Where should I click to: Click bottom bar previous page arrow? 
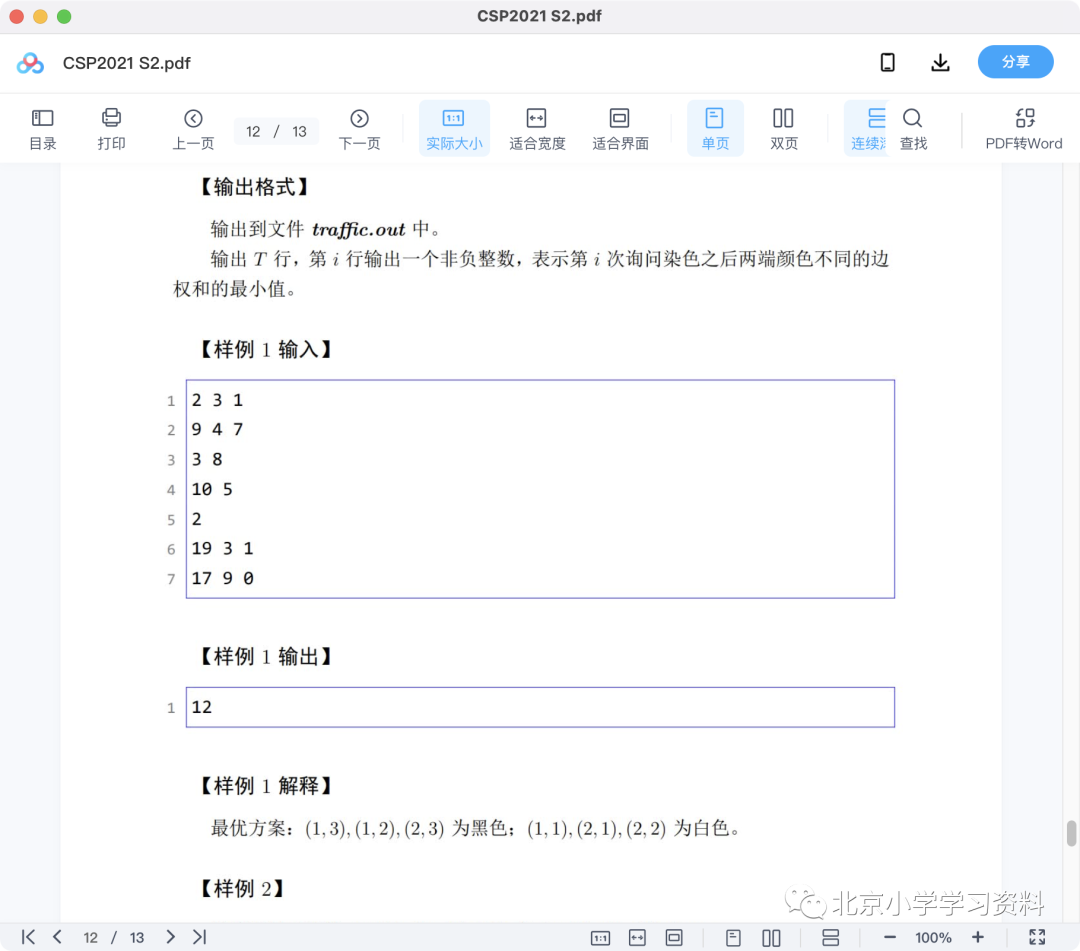tap(57, 937)
